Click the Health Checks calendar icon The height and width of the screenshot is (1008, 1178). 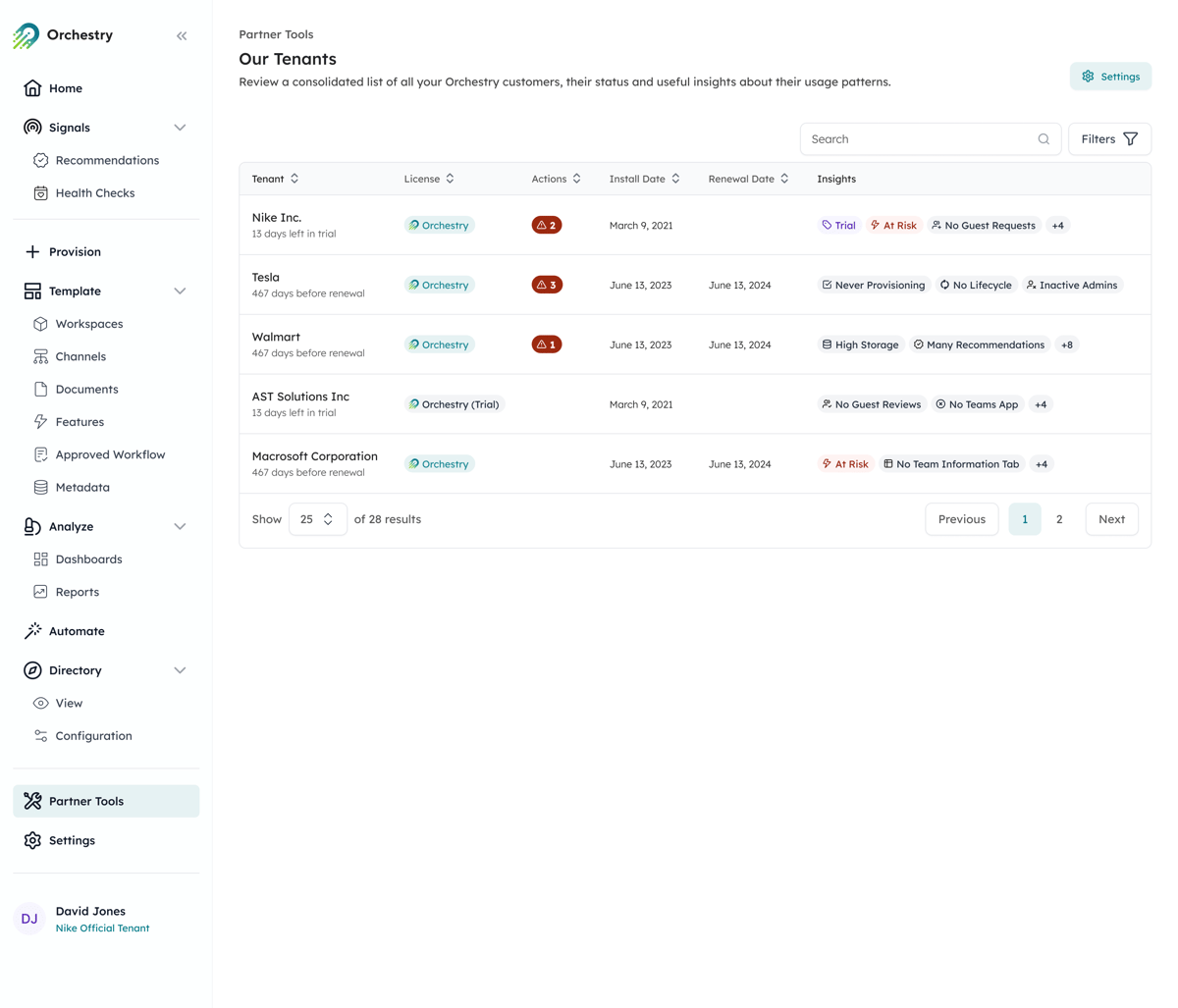click(40, 193)
